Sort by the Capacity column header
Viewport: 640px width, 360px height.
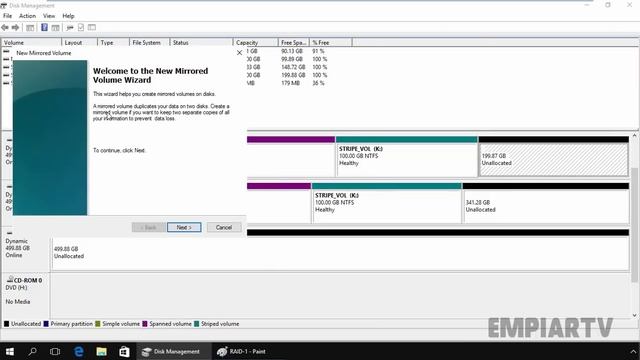(x=256, y=42)
